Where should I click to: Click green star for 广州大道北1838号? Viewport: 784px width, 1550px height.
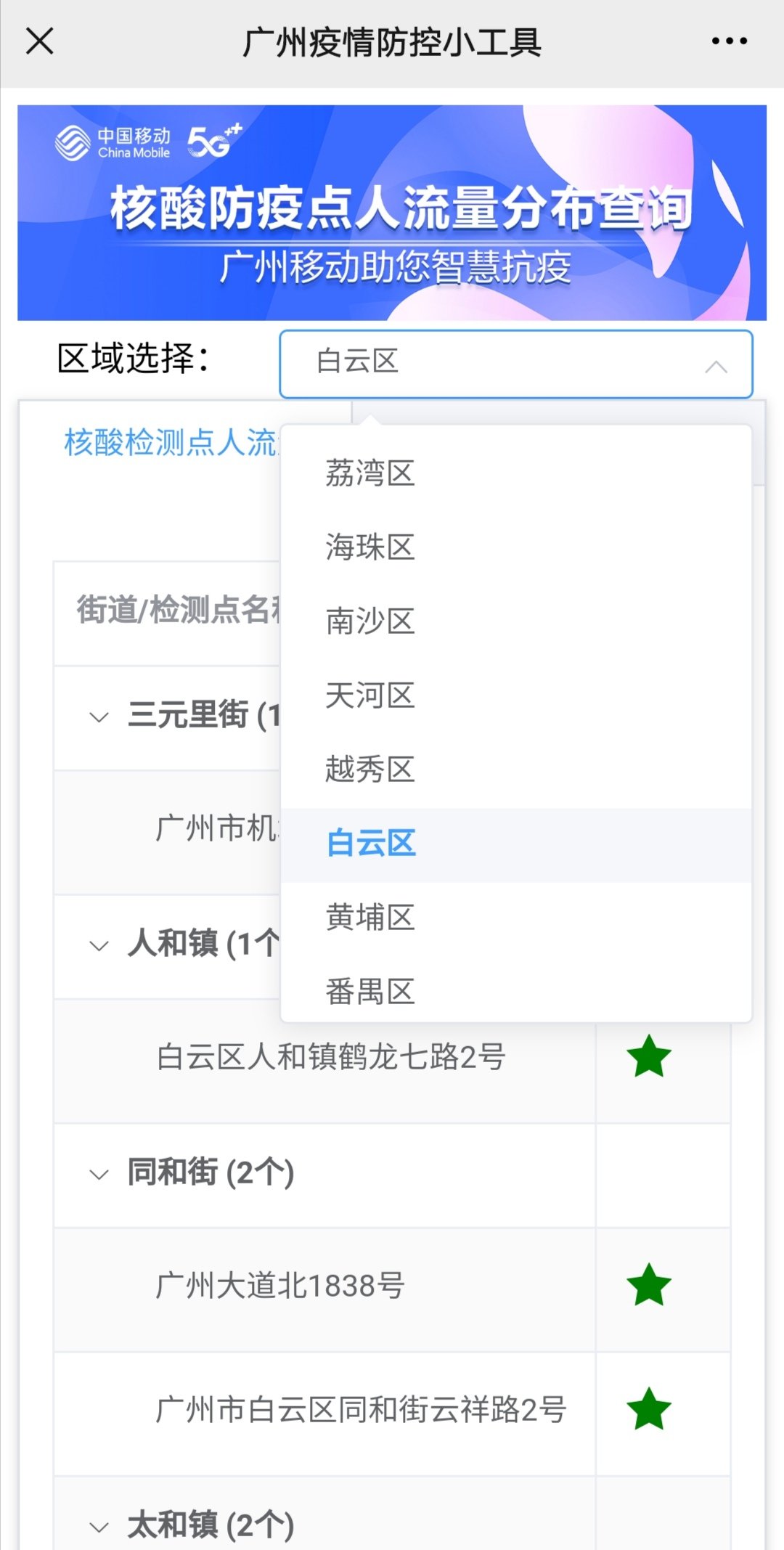(x=648, y=1285)
